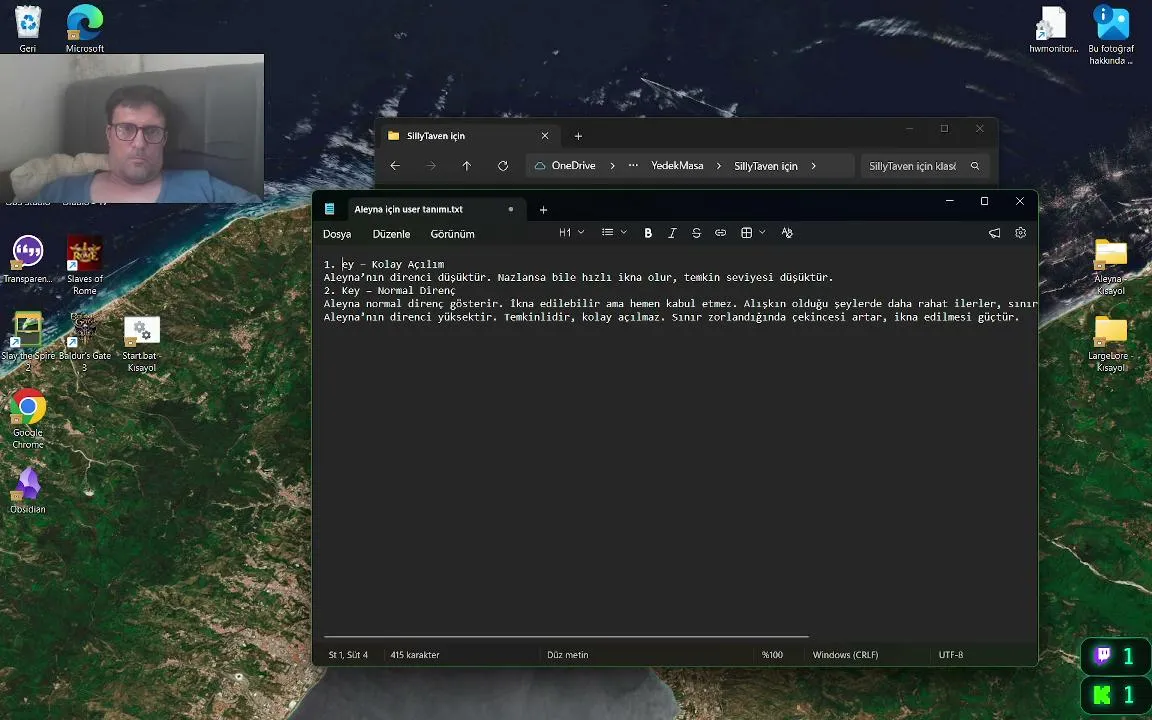Click the line '2. Key – Normal Direnç'

point(389,291)
